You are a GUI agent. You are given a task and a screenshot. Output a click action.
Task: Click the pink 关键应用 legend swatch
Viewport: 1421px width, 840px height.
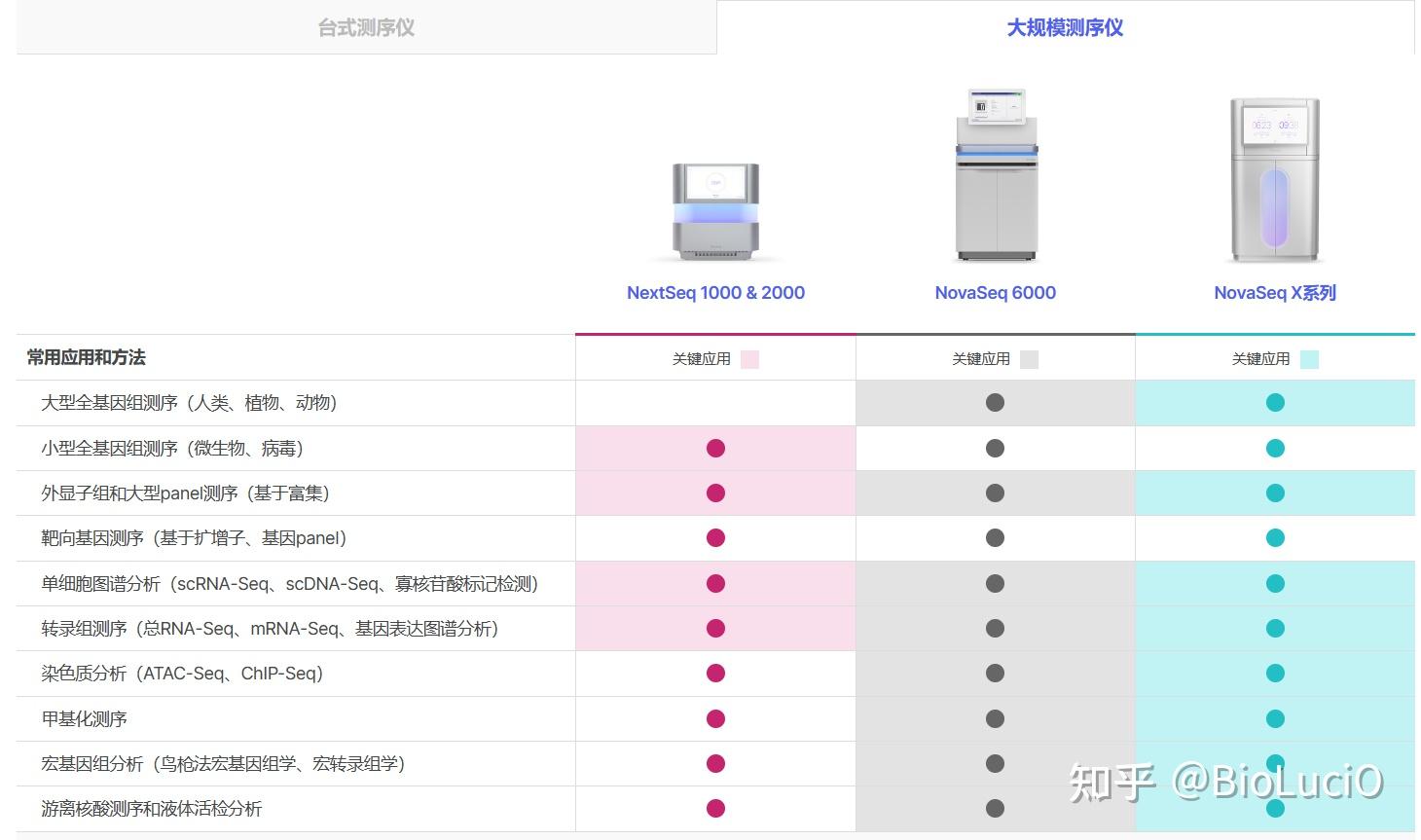click(x=749, y=359)
